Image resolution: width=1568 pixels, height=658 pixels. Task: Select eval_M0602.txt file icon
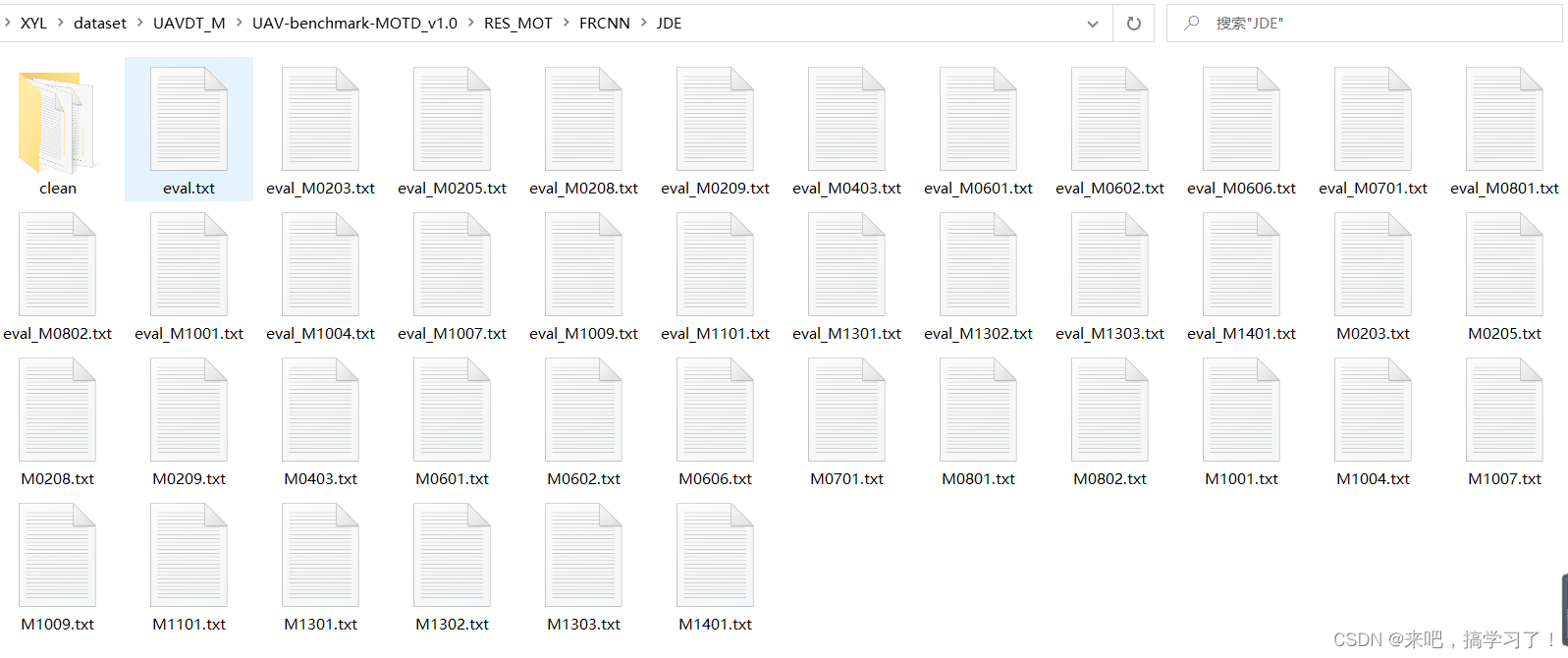pos(1109,119)
